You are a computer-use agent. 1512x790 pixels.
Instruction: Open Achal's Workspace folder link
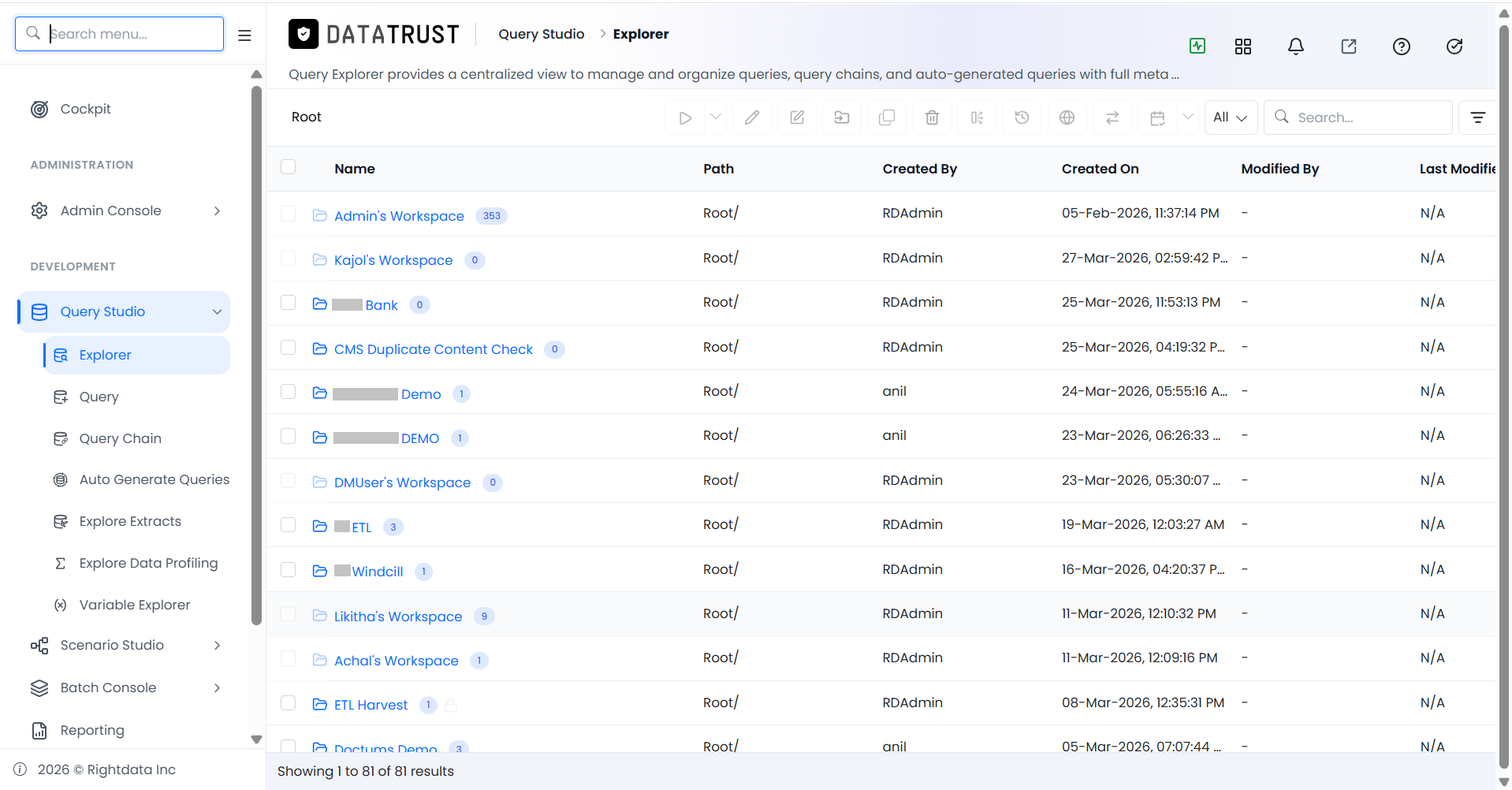coord(396,661)
